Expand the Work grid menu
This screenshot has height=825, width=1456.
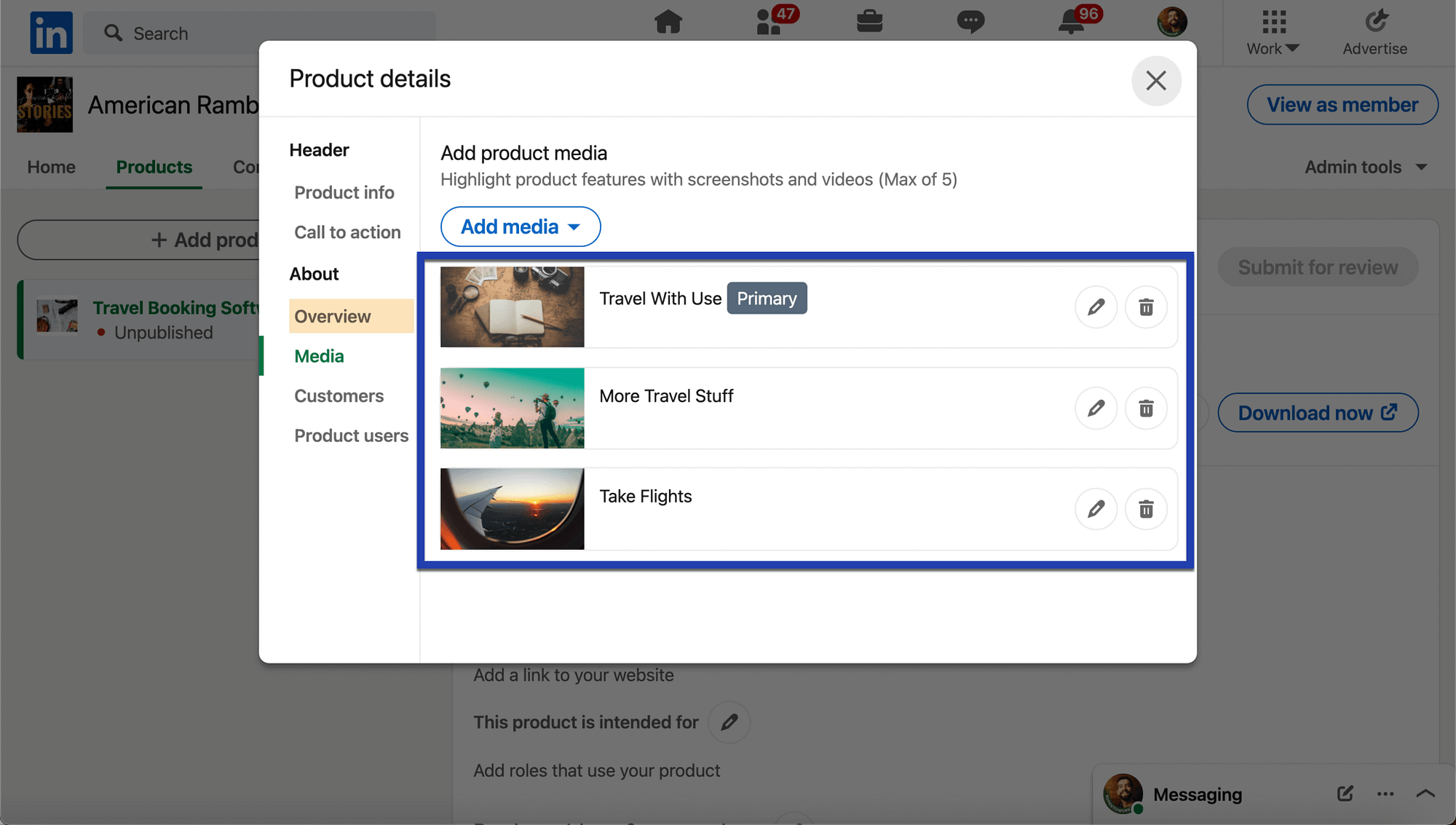click(1273, 31)
